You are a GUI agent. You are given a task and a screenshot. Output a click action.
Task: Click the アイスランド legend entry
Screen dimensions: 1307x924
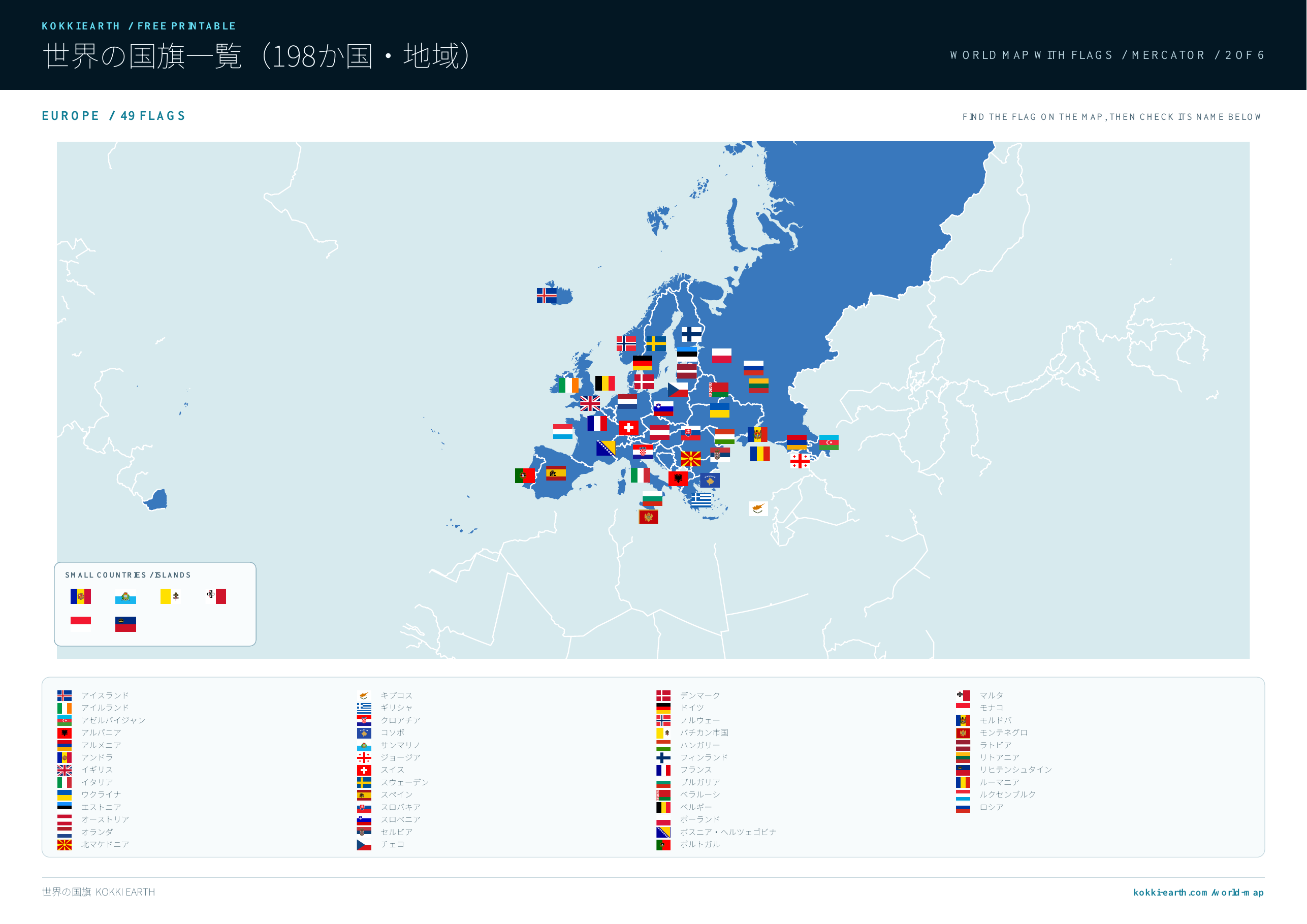93,695
